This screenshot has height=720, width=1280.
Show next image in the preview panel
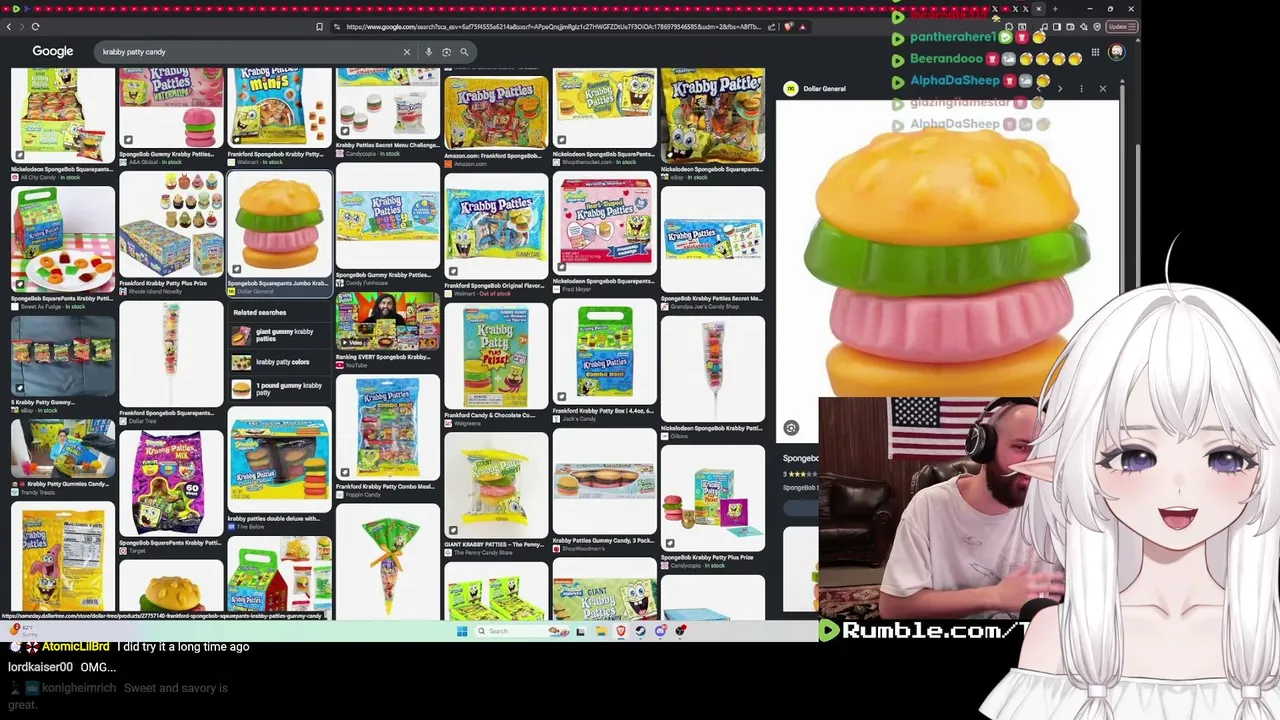pyautogui.click(x=1061, y=89)
